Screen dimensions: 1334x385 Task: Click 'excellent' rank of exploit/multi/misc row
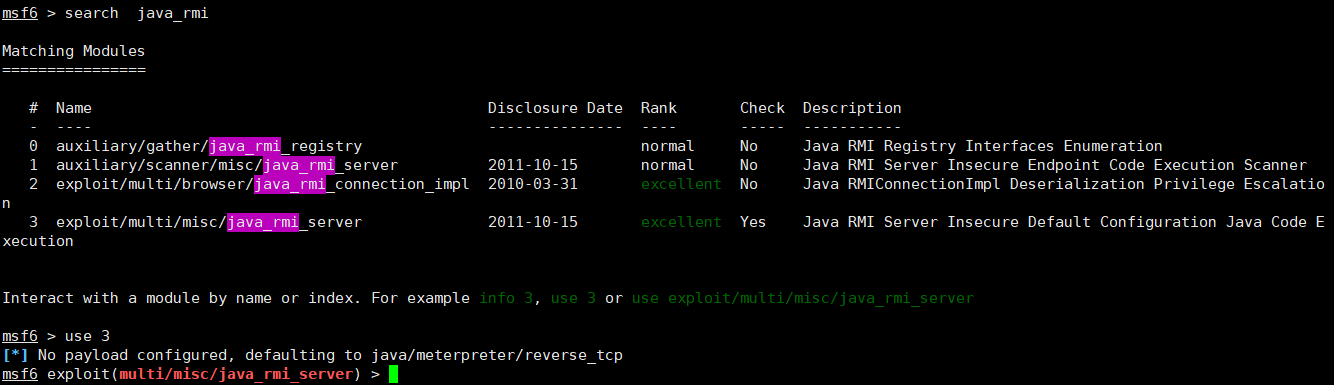(x=681, y=222)
